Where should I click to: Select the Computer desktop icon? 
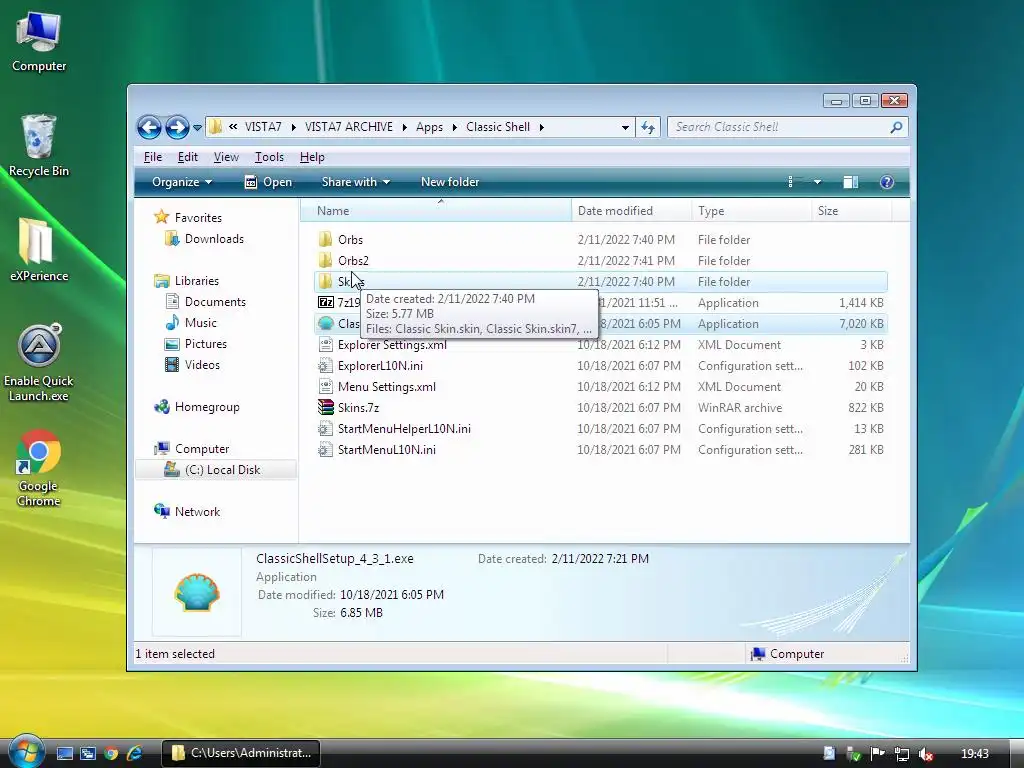[39, 41]
